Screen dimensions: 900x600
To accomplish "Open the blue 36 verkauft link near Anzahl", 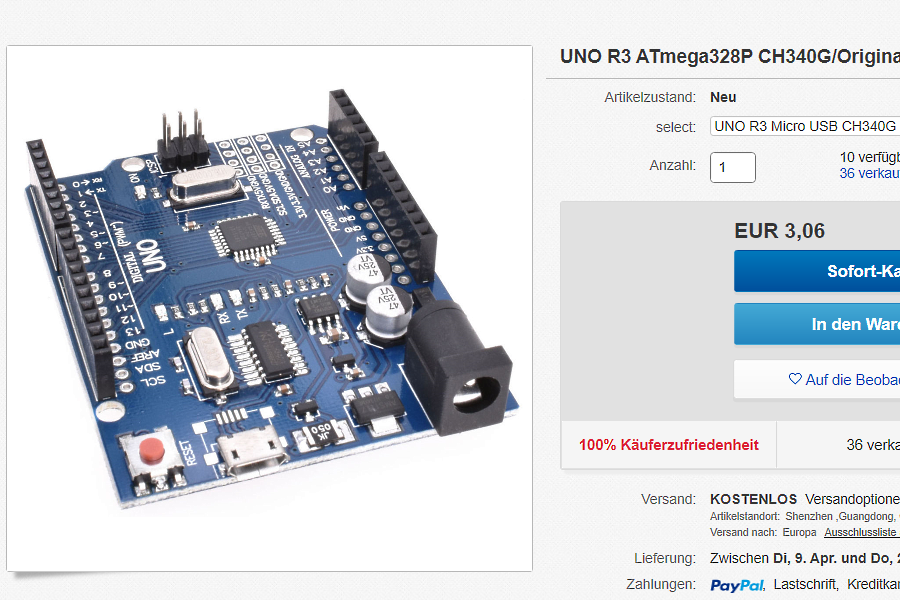I will point(870,173).
